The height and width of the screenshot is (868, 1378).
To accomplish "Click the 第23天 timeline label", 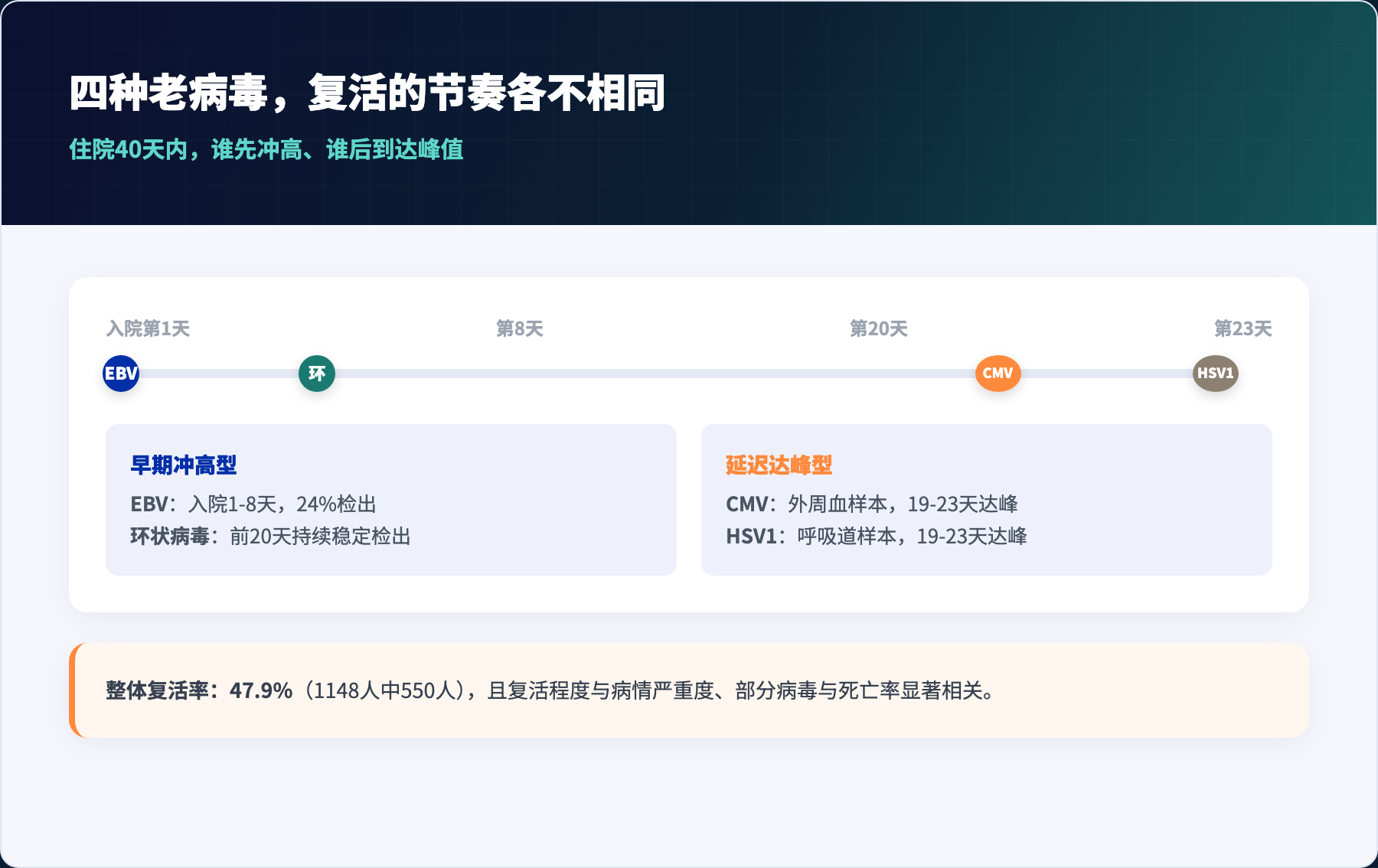I will [x=1243, y=328].
